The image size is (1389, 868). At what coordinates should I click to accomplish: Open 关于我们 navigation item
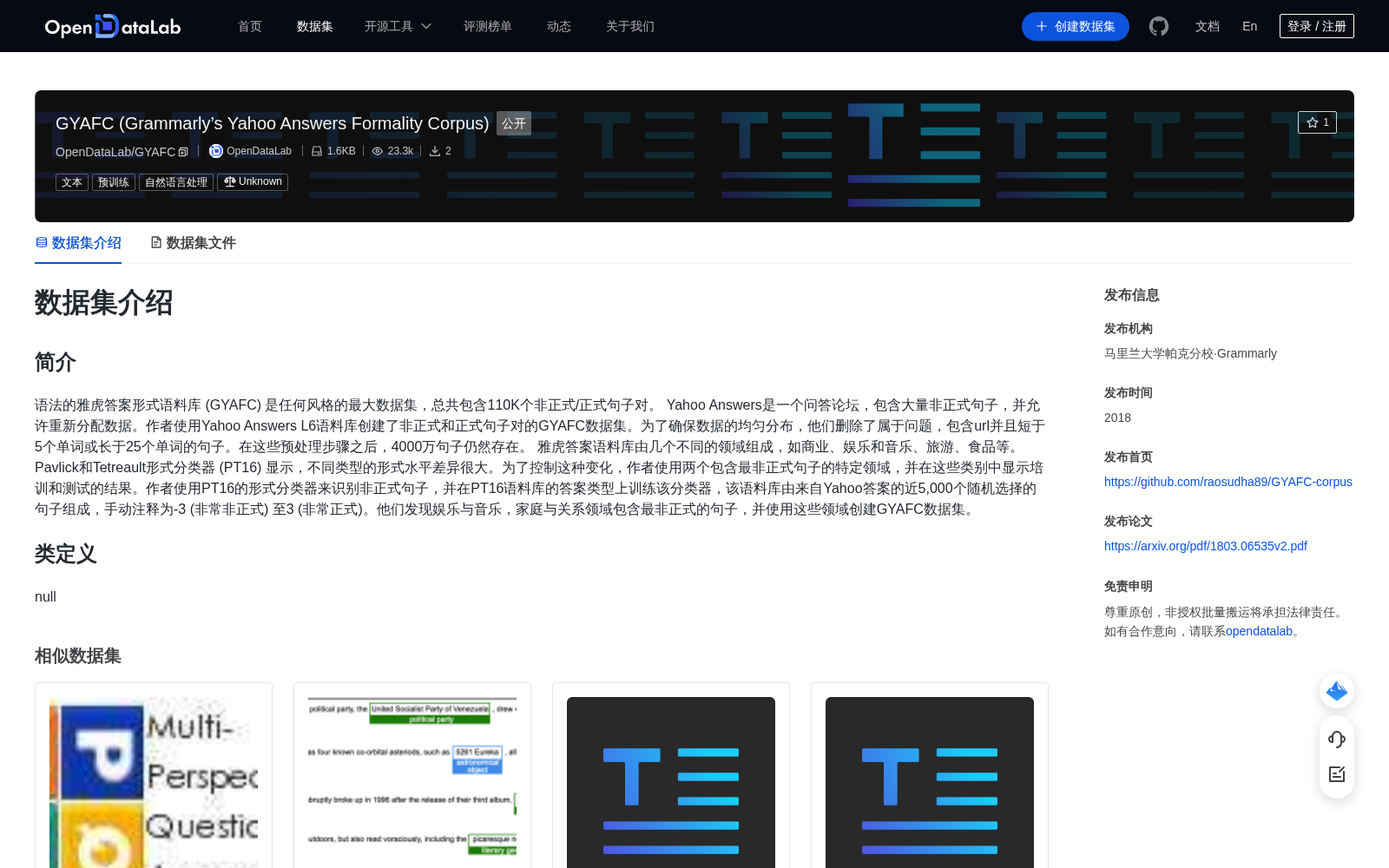[630, 26]
